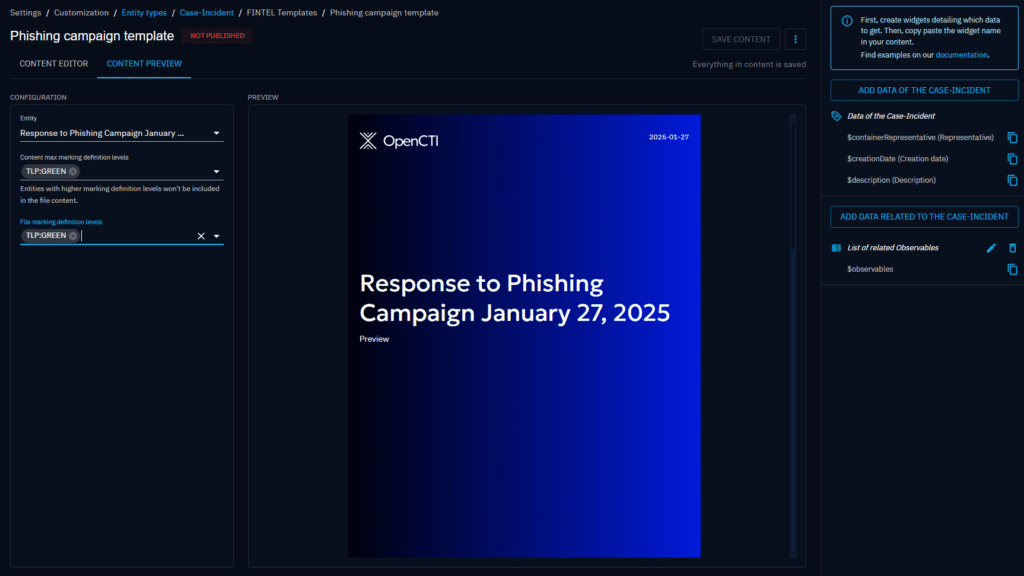
Task: Copy the $description widget name
Action: click(x=1012, y=181)
